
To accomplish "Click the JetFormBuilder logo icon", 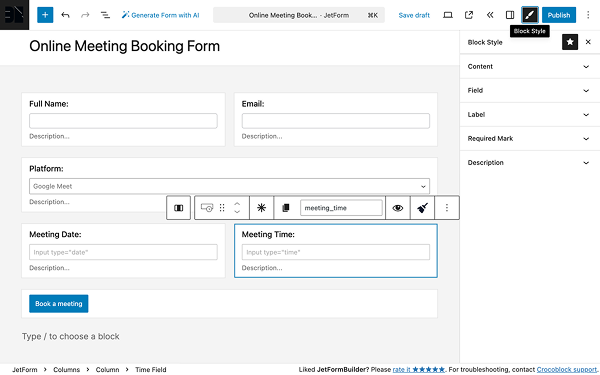I will click(x=14, y=15).
